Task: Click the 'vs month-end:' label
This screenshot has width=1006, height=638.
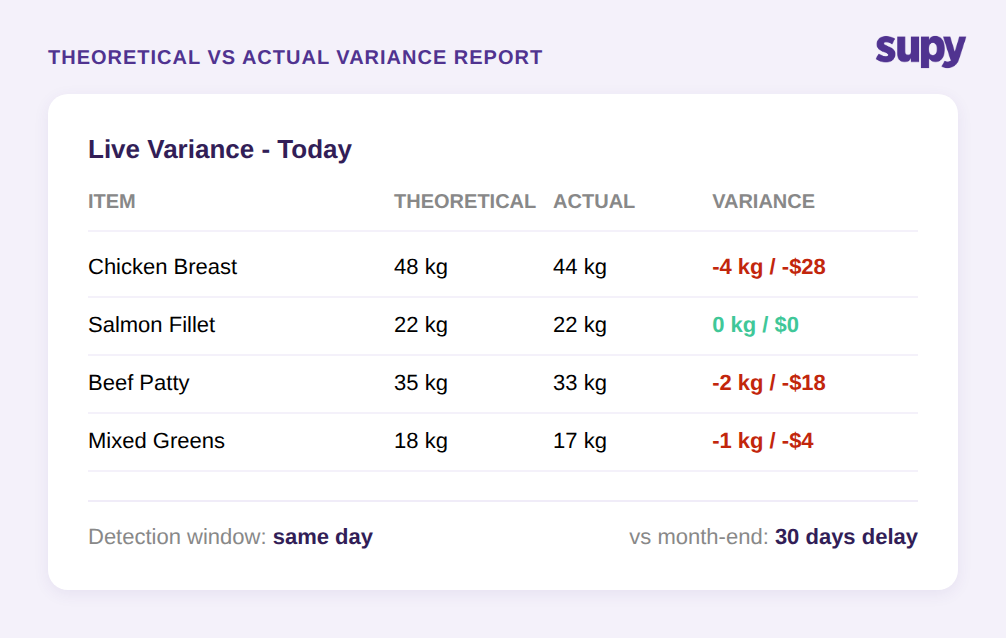Action: (x=699, y=537)
